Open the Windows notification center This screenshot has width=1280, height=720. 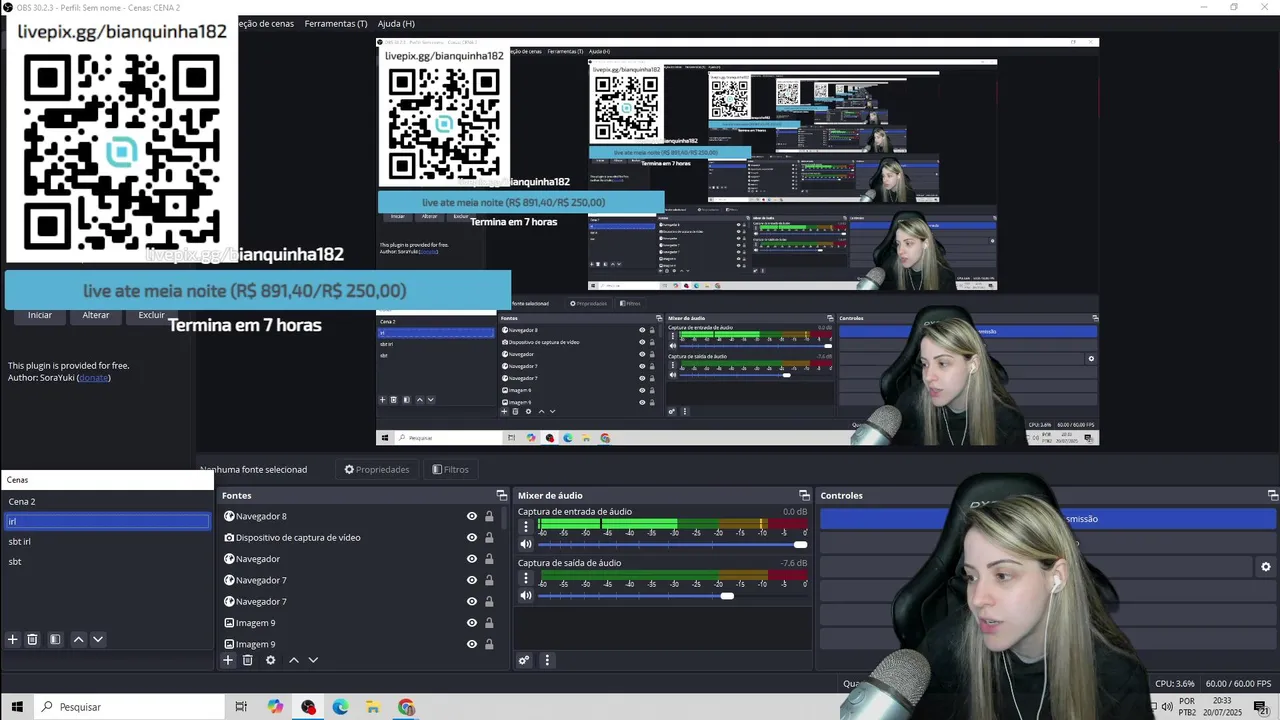tap(1260, 707)
